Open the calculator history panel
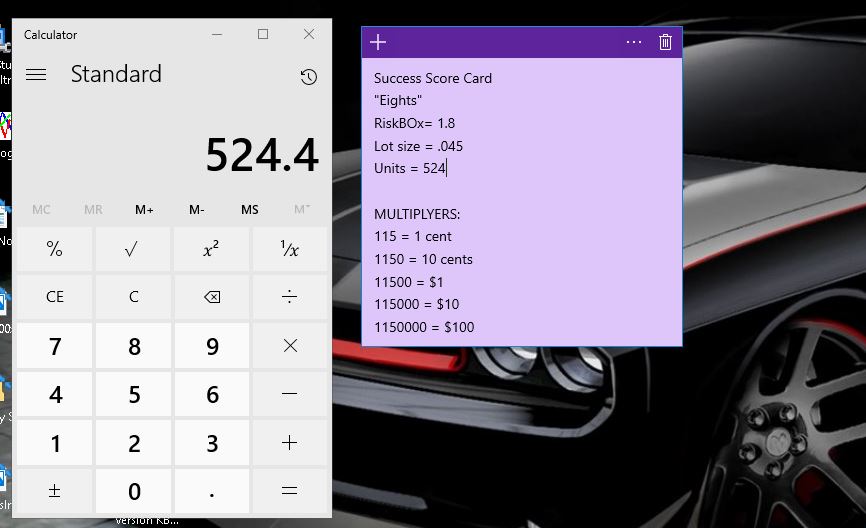Viewport: 866px width, 528px height. (x=308, y=77)
